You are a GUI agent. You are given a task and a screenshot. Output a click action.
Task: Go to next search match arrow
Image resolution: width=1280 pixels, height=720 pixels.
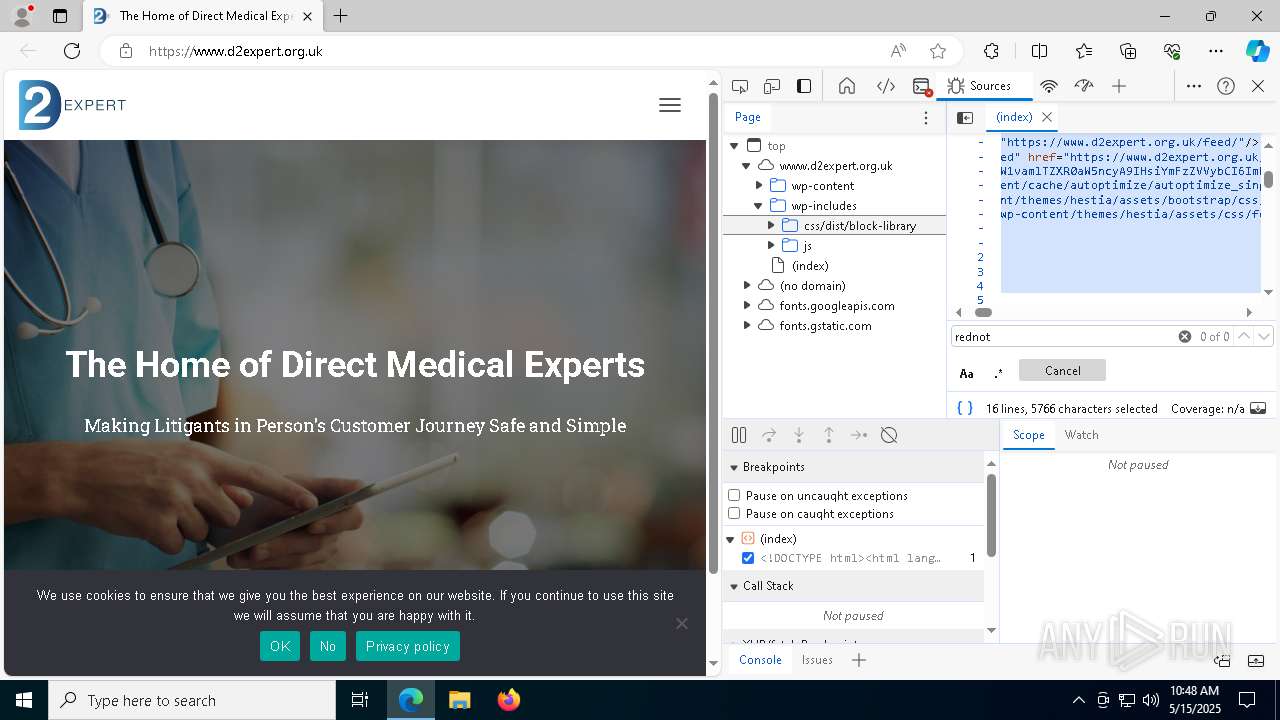coord(1264,336)
